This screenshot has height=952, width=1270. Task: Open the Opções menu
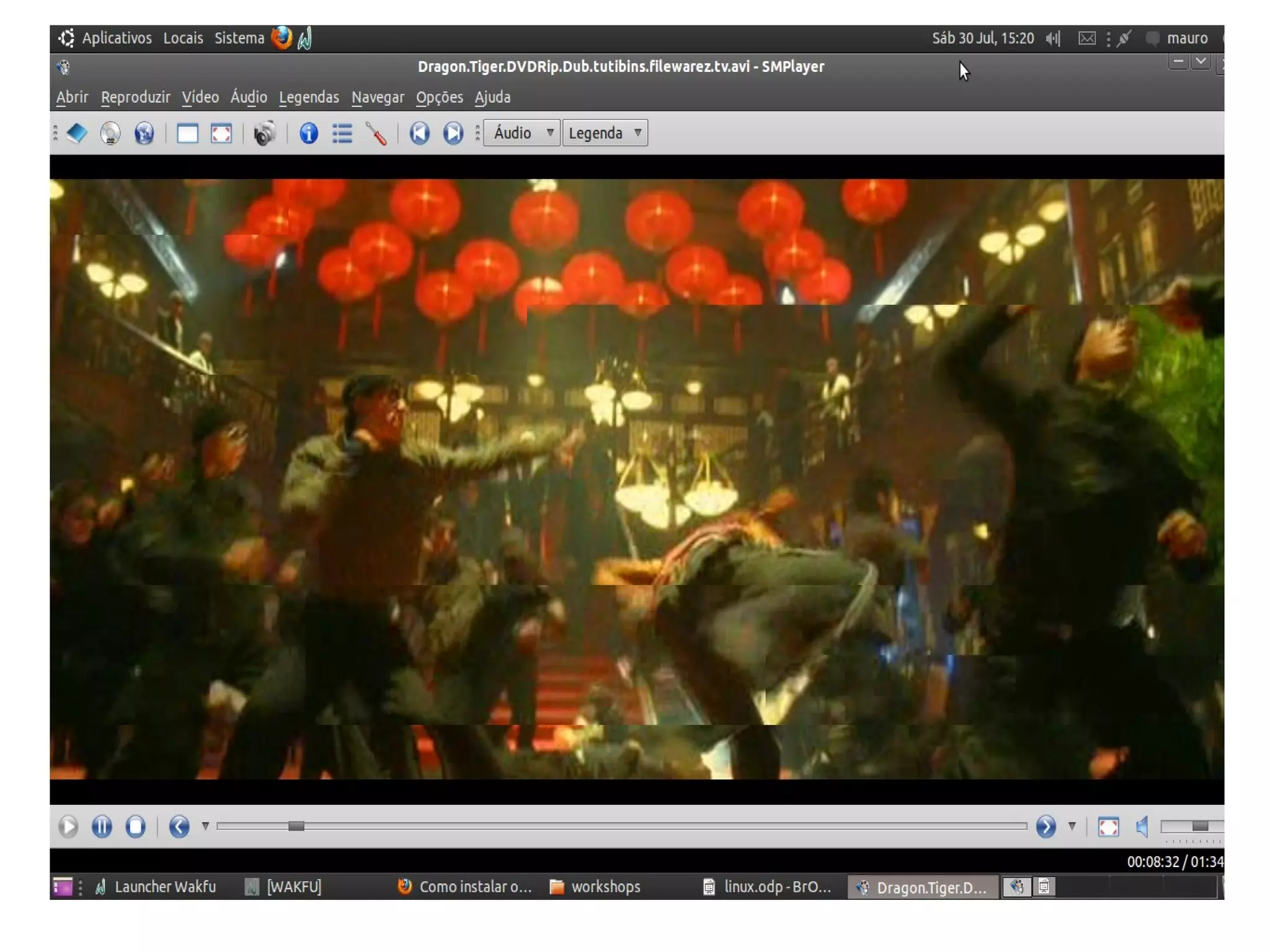(439, 97)
